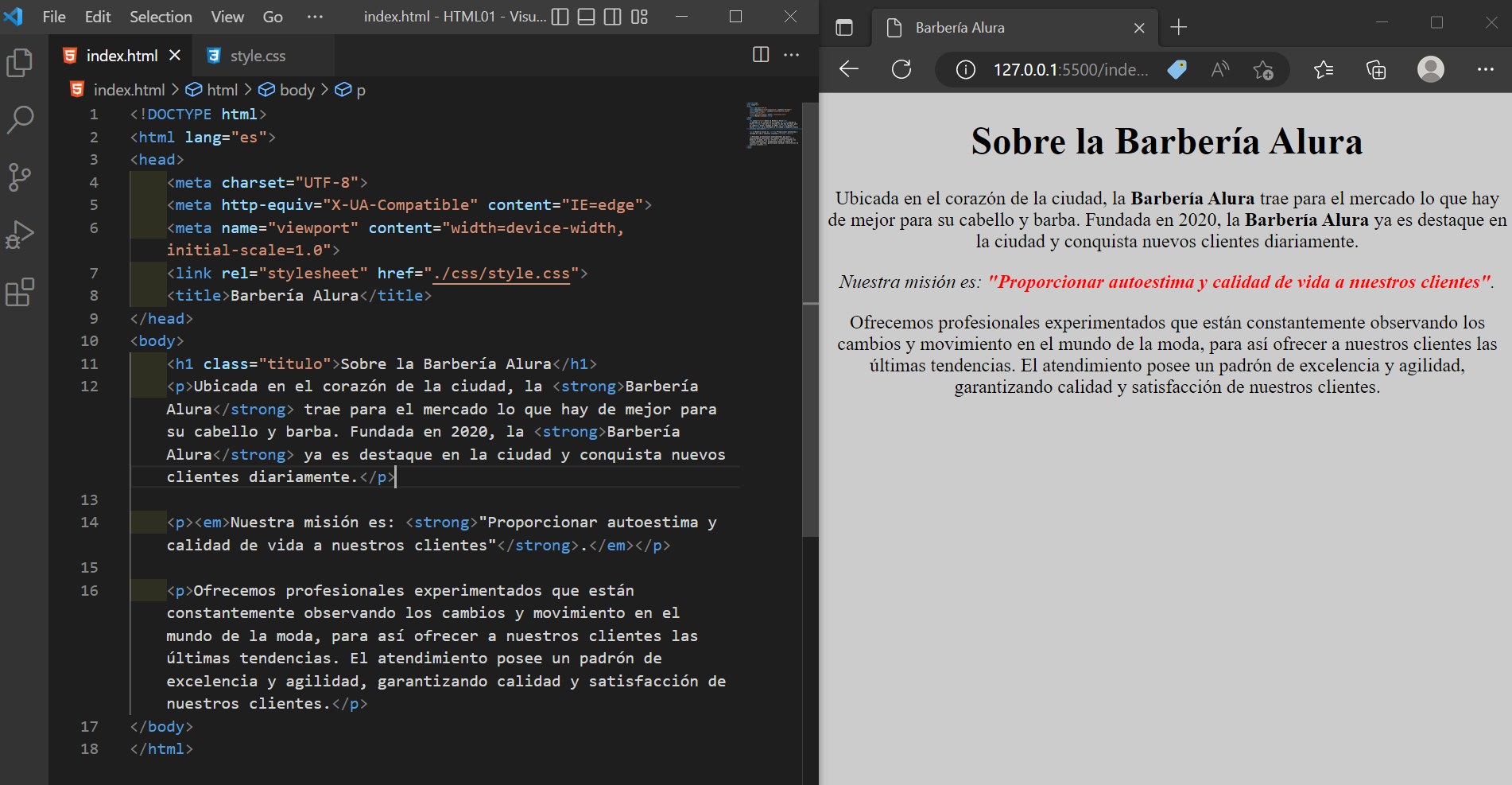The width and height of the screenshot is (1512, 785).
Task: Click line number 11 in the gutter
Action: pos(89,364)
